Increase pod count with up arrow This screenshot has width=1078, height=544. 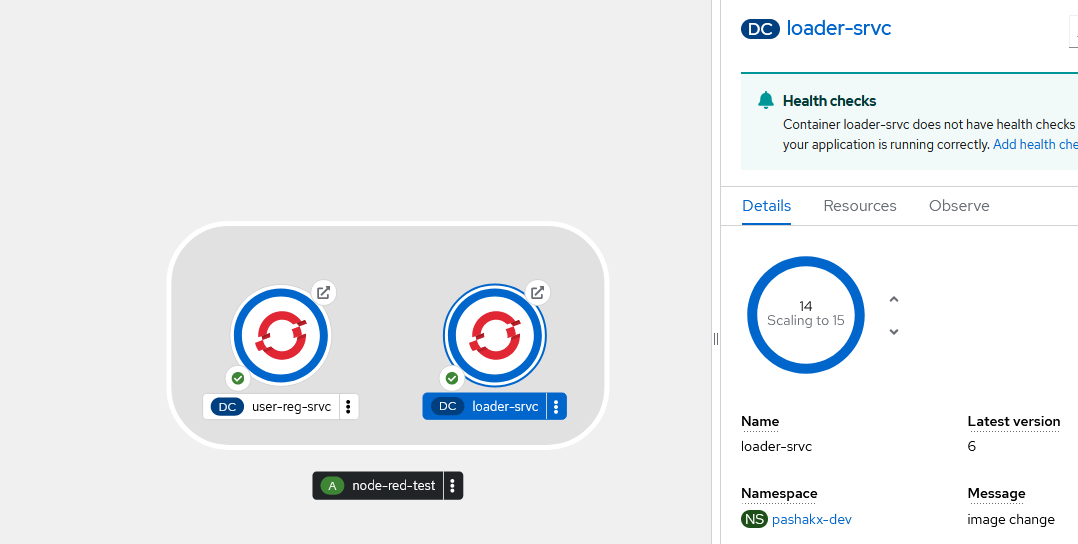894,299
